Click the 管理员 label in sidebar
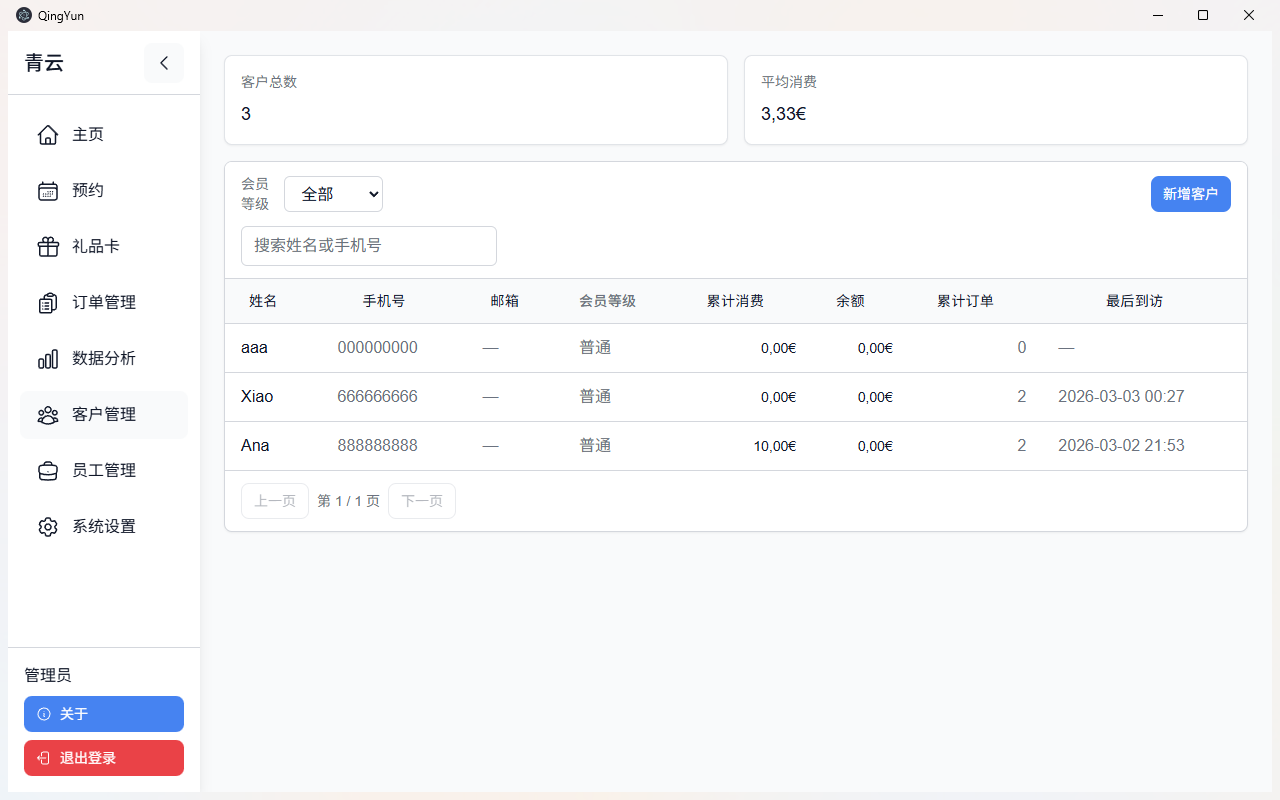The height and width of the screenshot is (800, 1280). (48, 676)
